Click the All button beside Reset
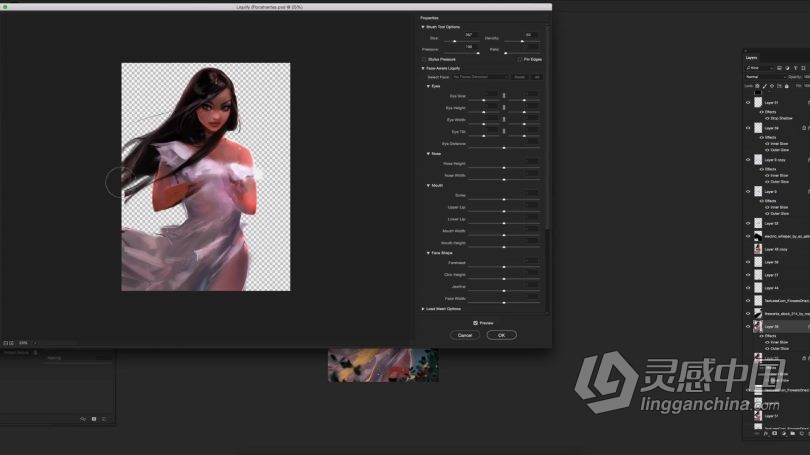This screenshot has height=455, width=810. pyautogui.click(x=537, y=77)
